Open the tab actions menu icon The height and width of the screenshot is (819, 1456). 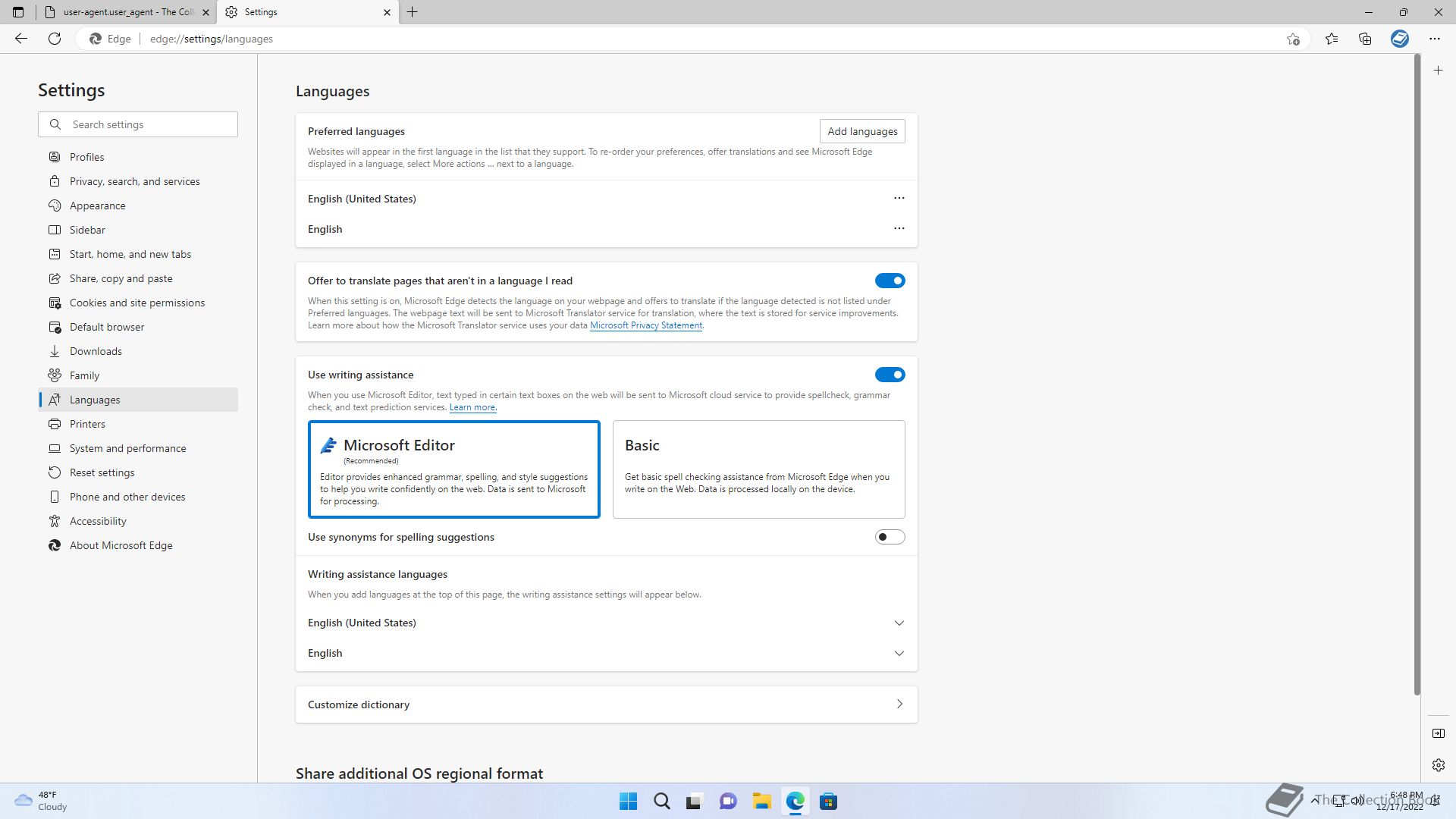click(x=18, y=12)
